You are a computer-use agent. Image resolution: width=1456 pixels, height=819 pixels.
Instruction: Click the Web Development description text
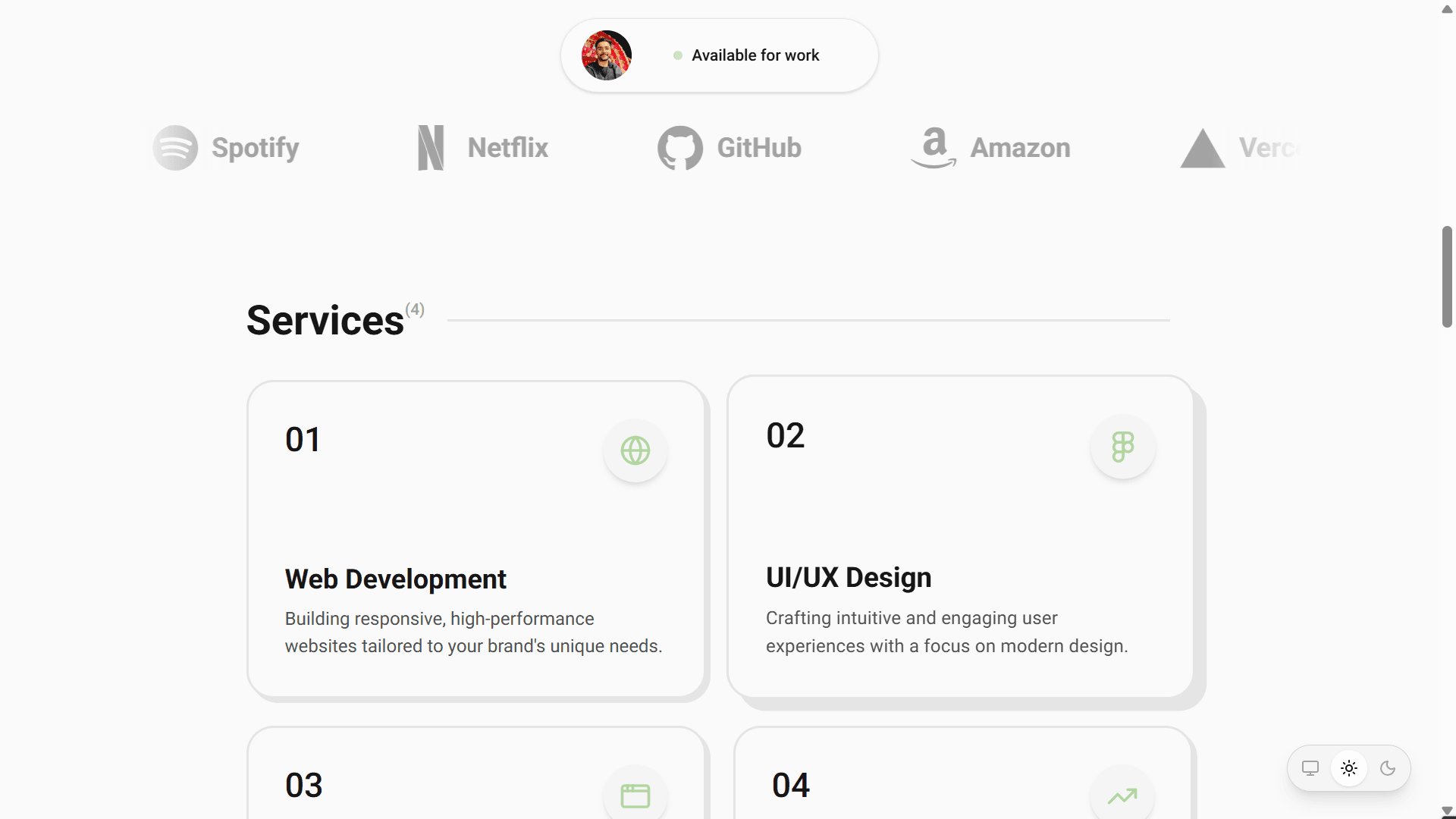click(474, 632)
